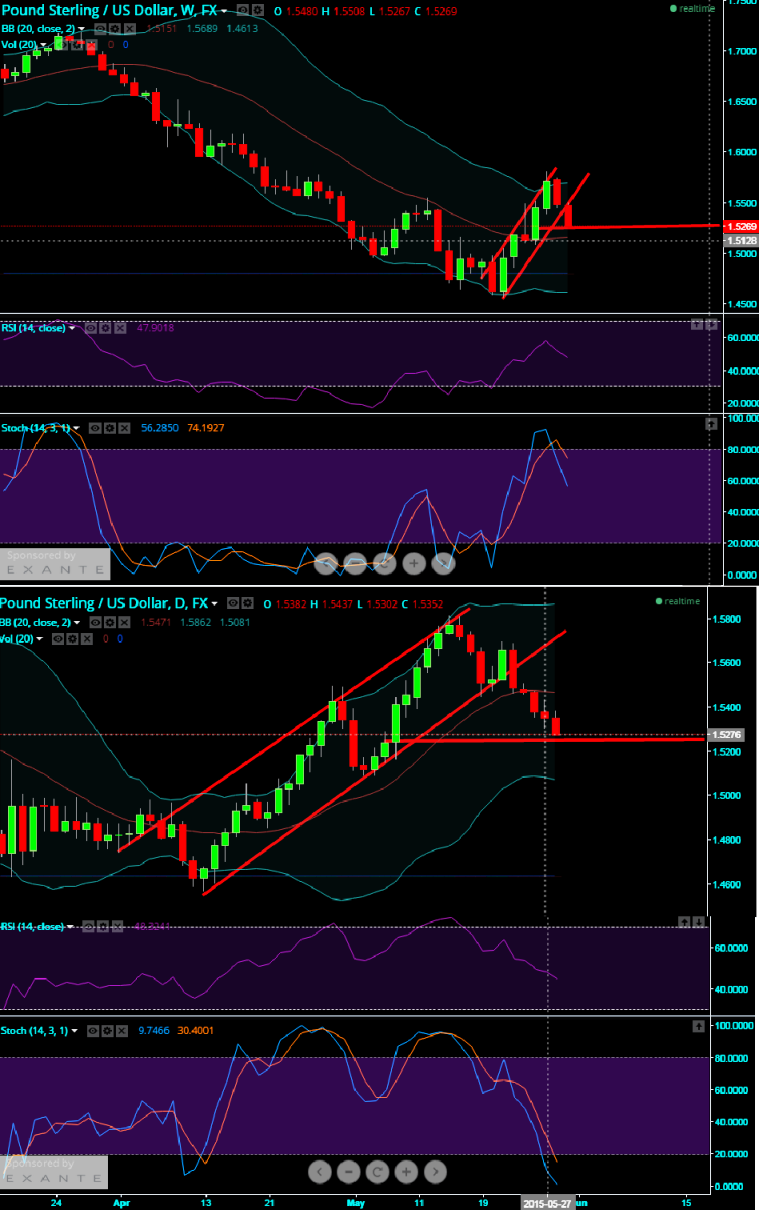
Task: Move weekly Stoch pane up arrow
Action: click(711, 424)
